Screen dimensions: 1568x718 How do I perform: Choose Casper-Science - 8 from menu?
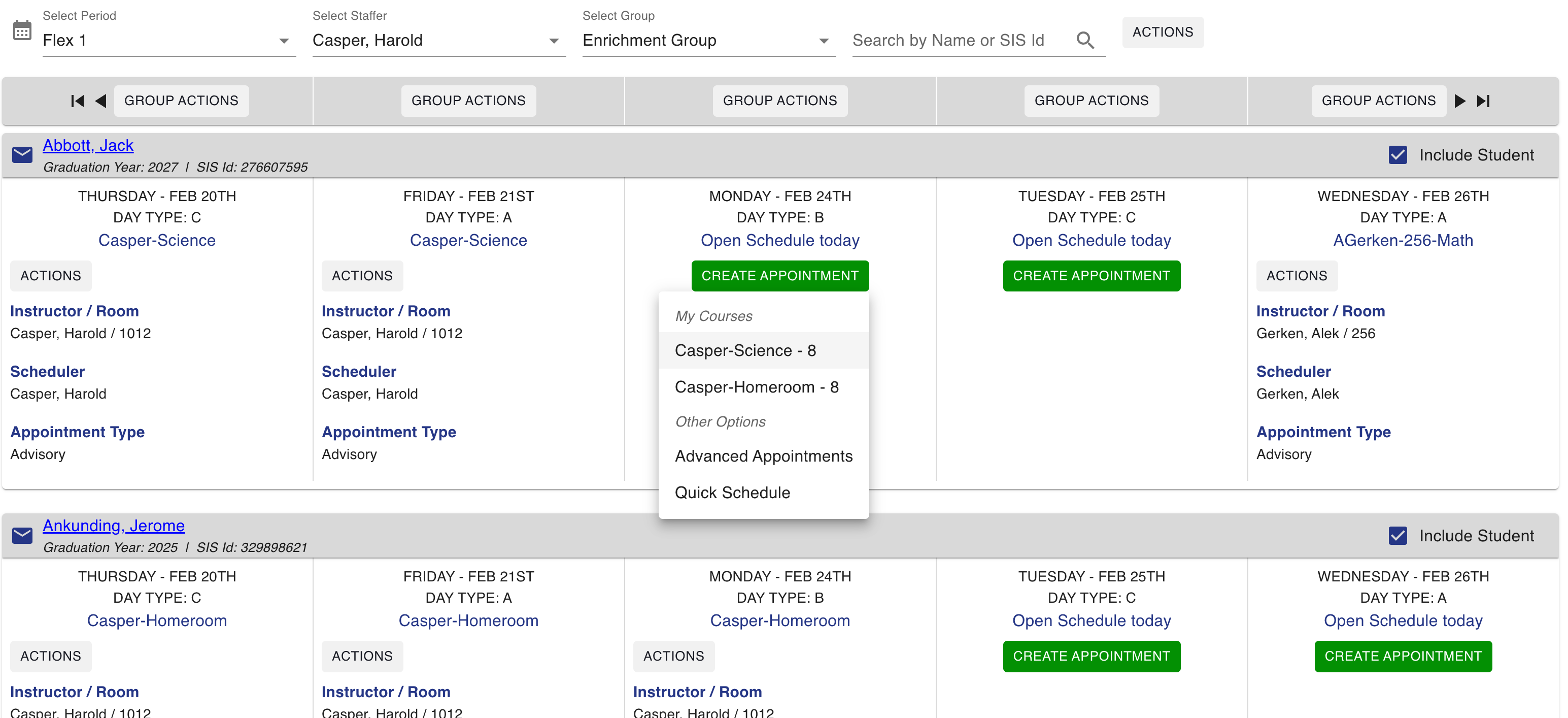(745, 350)
